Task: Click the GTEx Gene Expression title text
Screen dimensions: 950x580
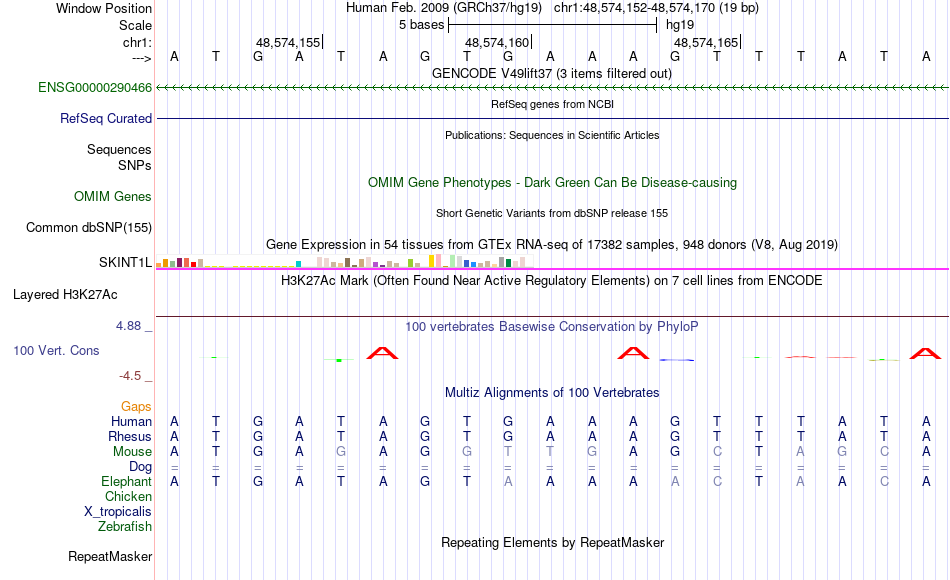Action: [x=552, y=245]
